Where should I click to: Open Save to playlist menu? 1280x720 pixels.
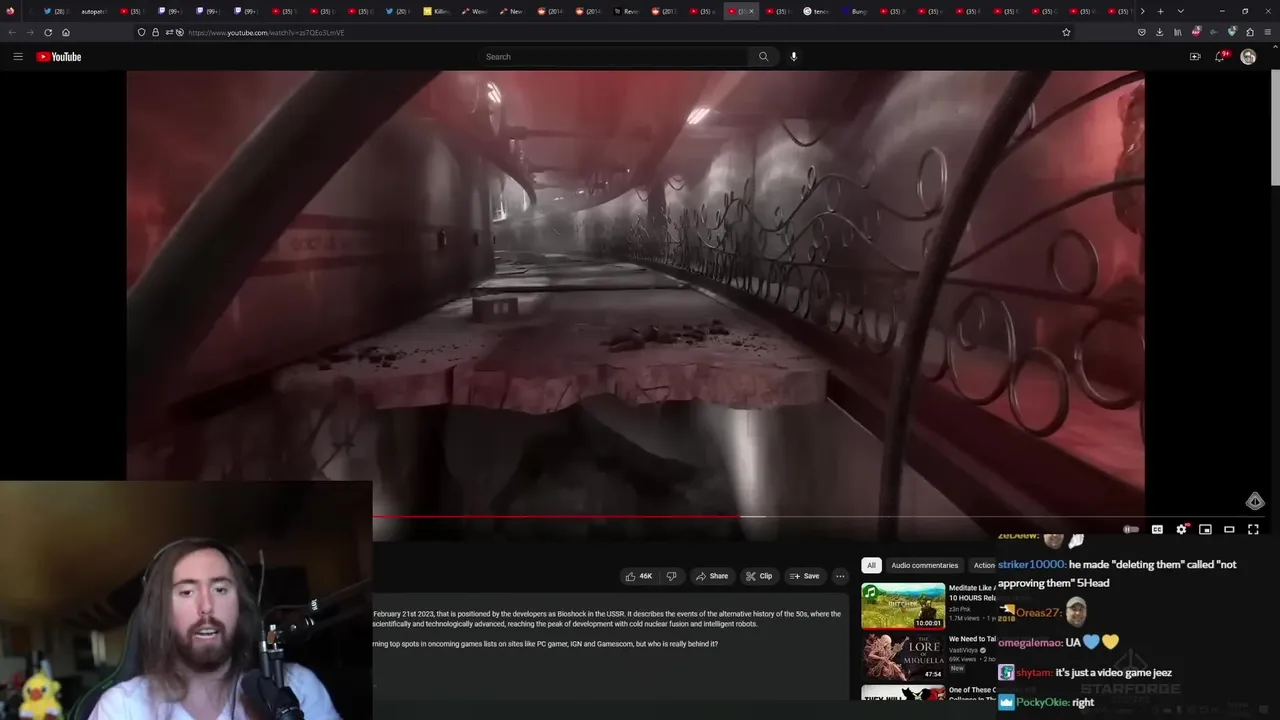tap(804, 576)
